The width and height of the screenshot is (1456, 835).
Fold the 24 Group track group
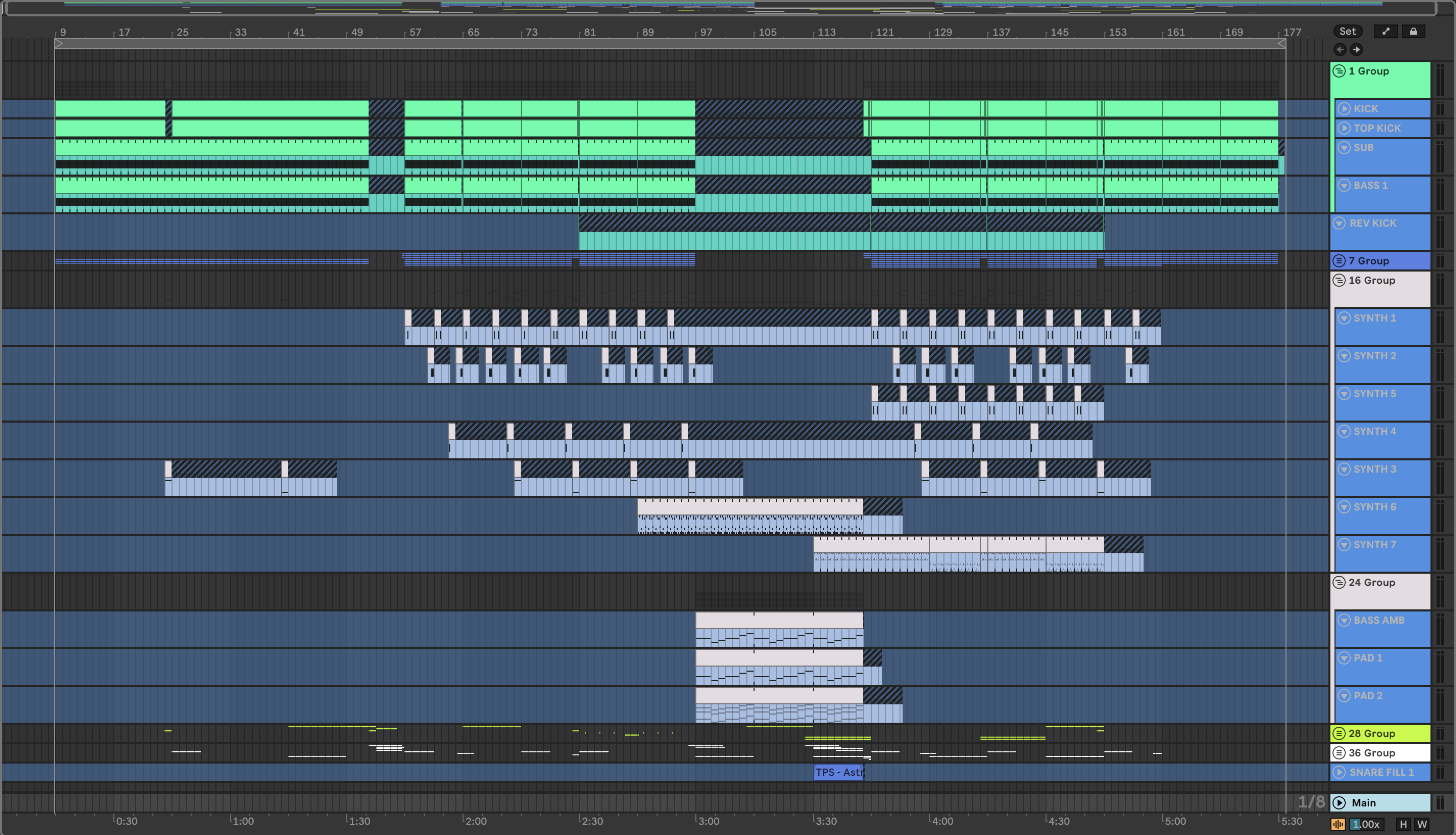click(1339, 583)
